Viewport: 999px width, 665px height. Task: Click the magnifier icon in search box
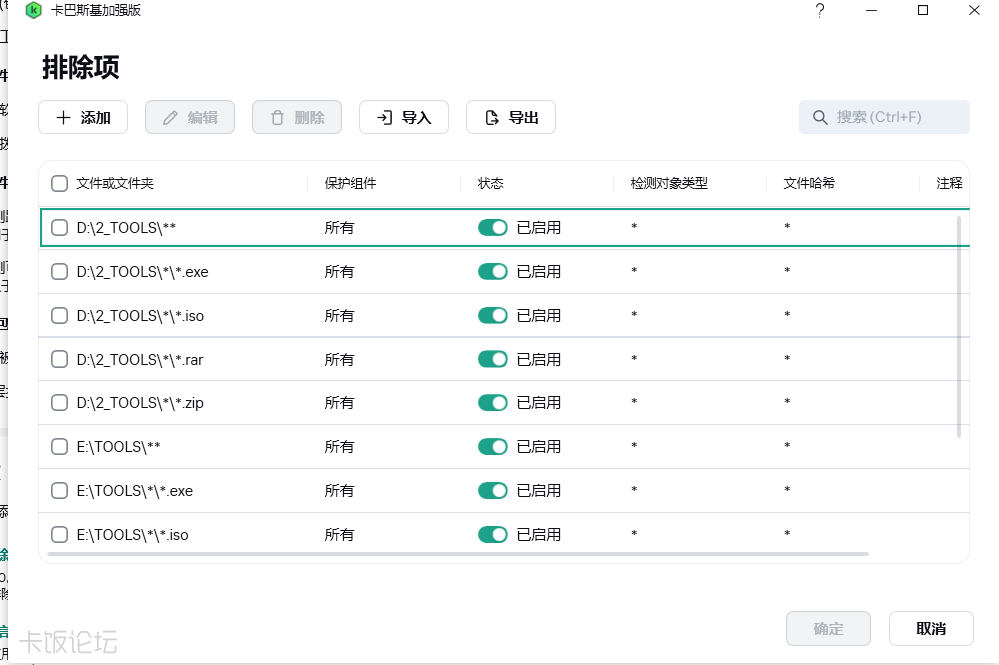(x=820, y=117)
